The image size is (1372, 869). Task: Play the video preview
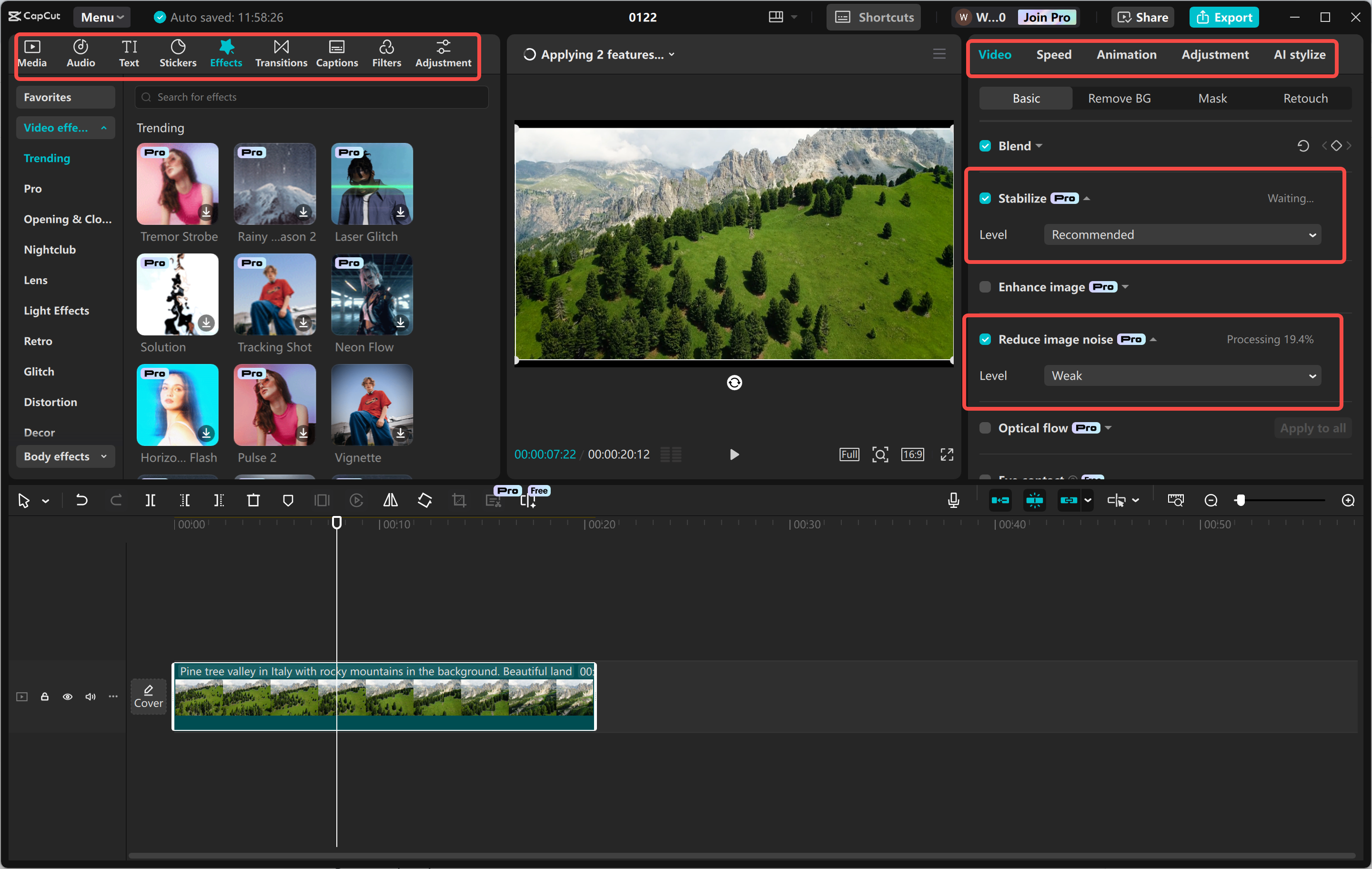(x=734, y=454)
